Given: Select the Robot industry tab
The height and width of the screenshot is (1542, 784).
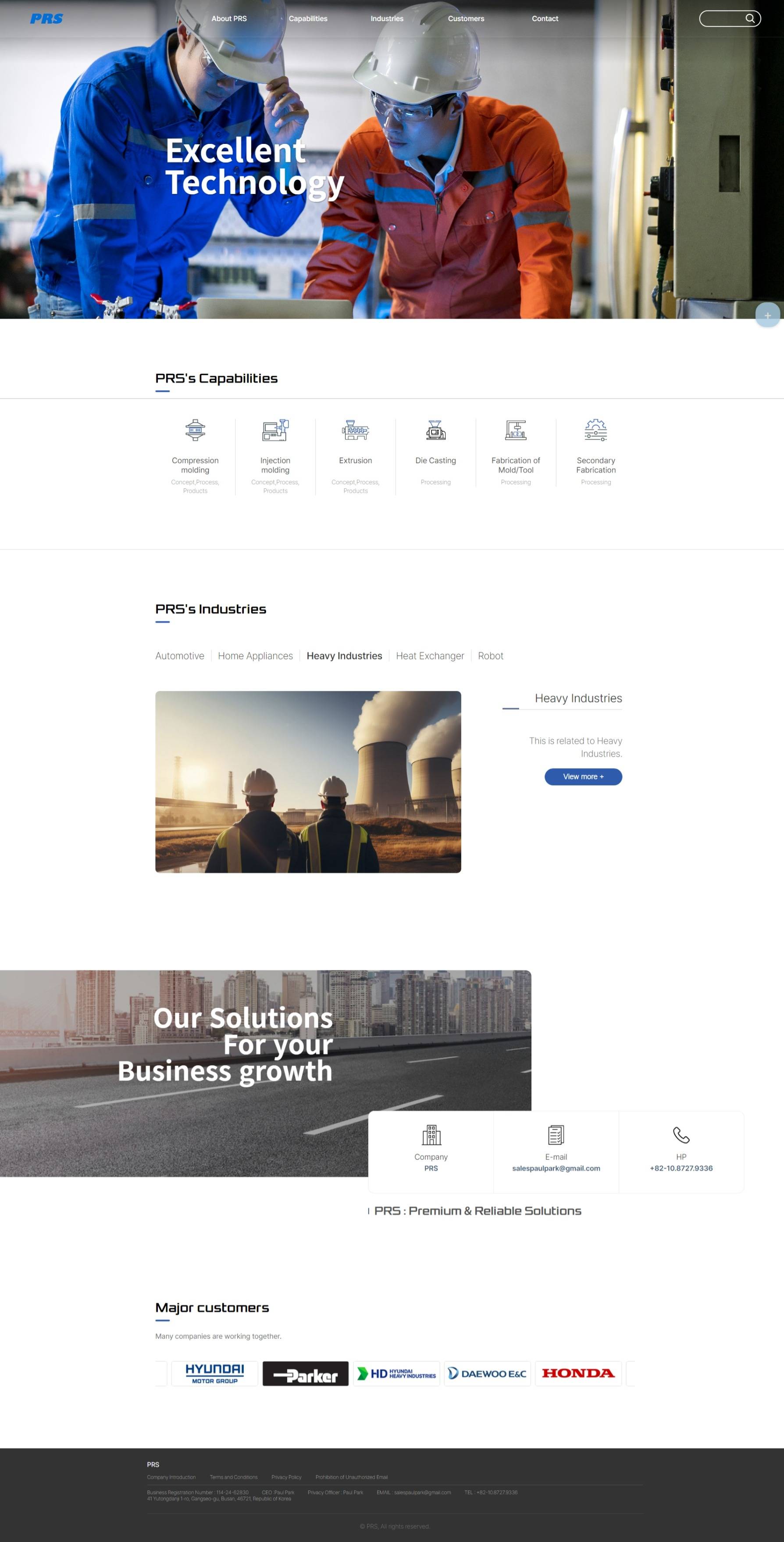Looking at the screenshot, I should click(491, 655).
